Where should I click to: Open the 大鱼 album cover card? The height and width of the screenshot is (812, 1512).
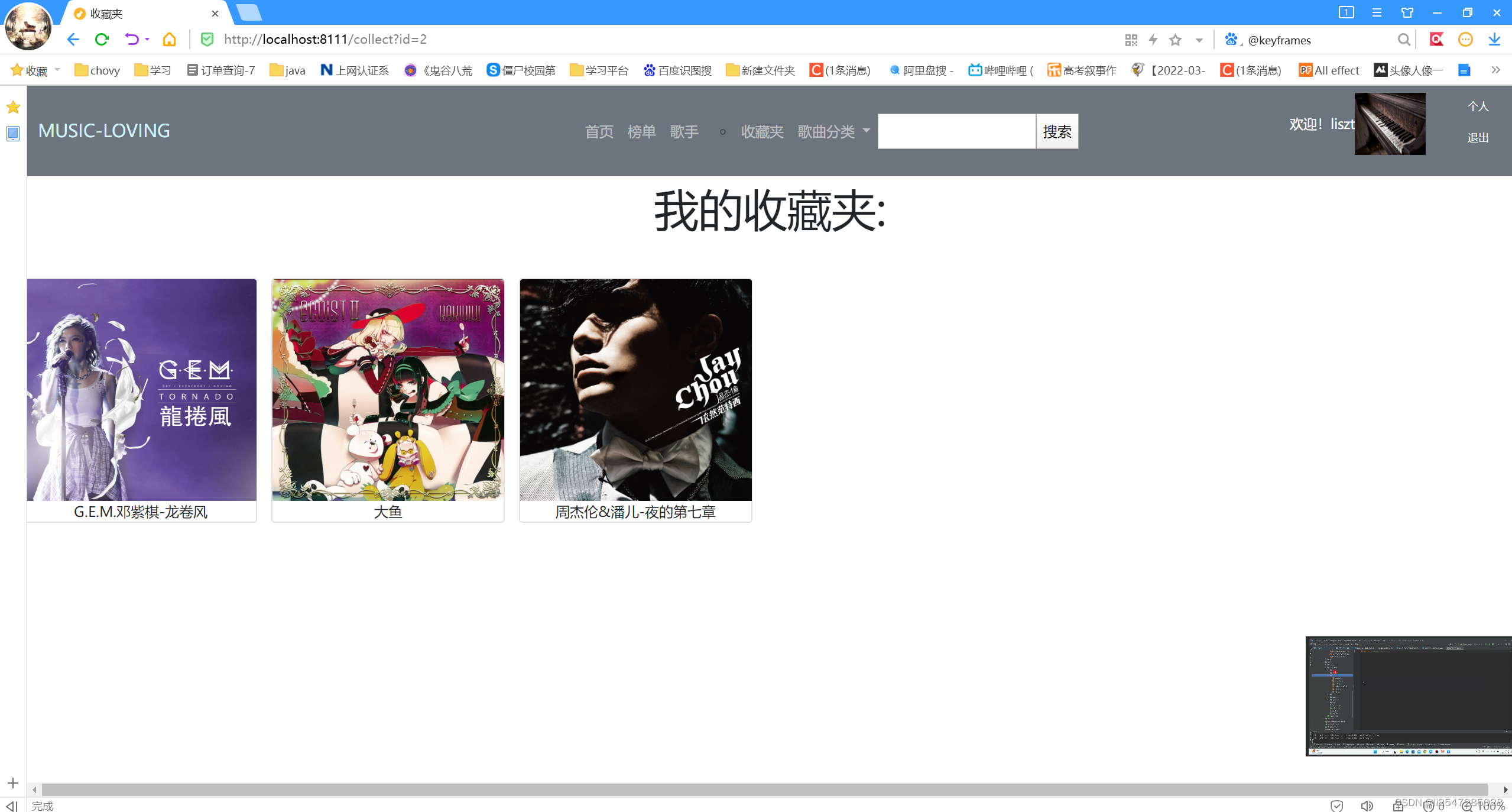[x=388, y=390]
